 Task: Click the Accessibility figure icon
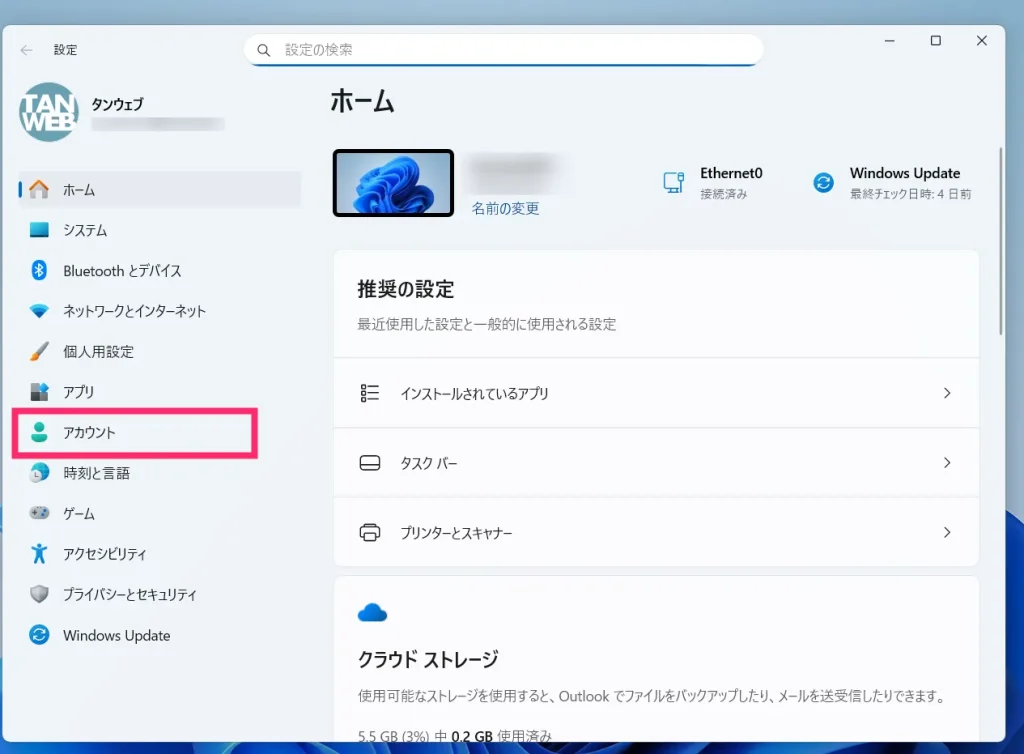pyautogui.click(x=39, y=554)
